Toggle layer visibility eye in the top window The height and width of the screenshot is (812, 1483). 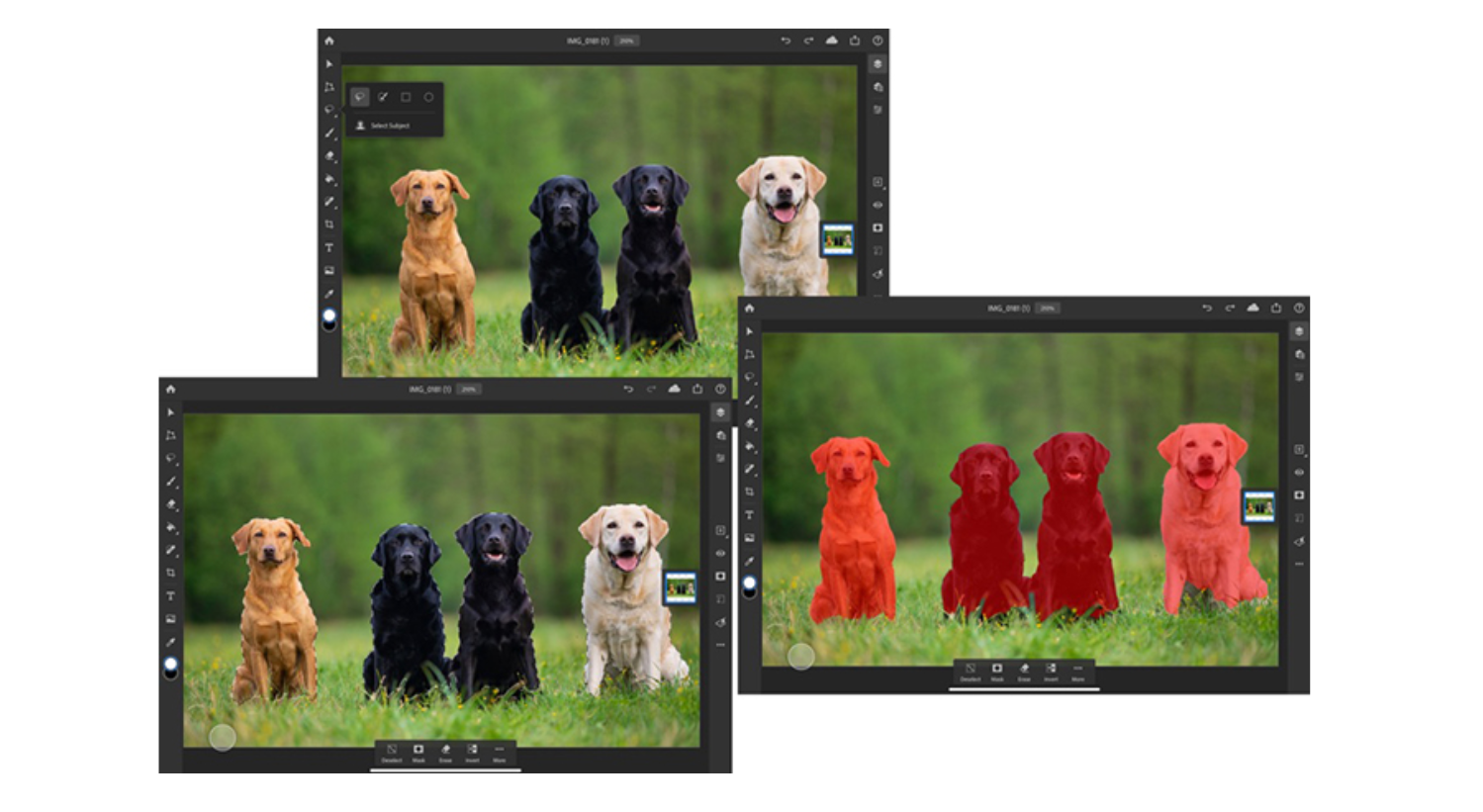878,205
